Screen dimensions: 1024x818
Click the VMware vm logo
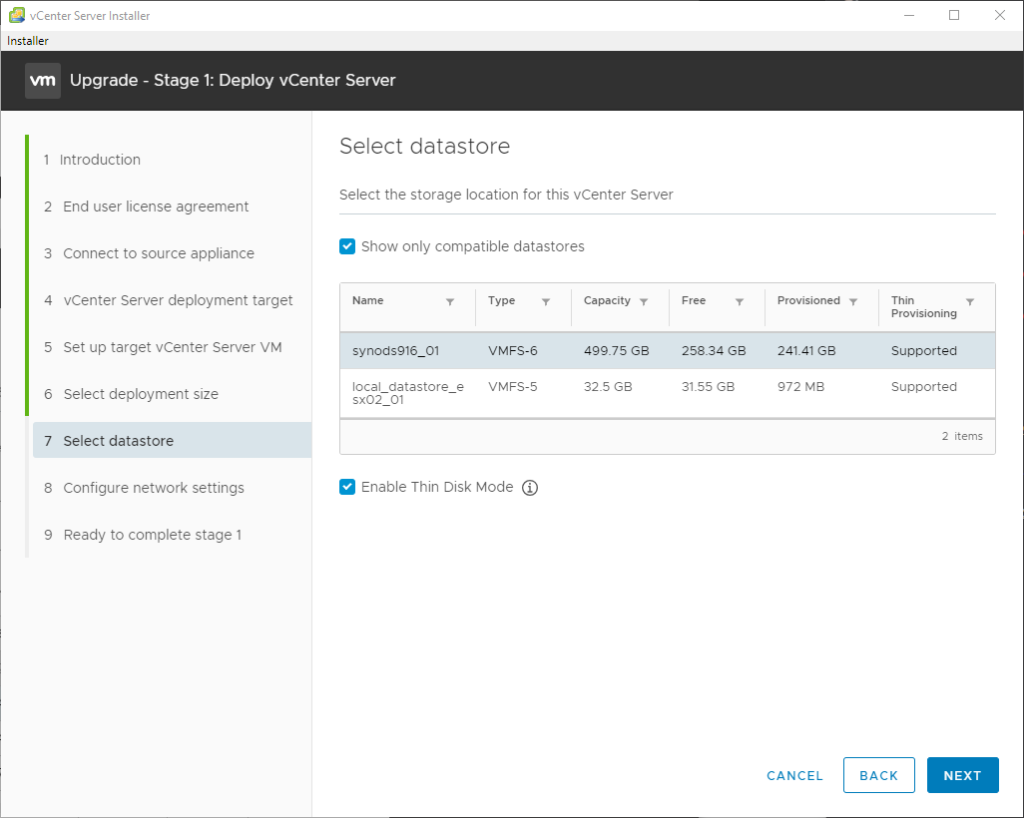click(x=43, y=80)
